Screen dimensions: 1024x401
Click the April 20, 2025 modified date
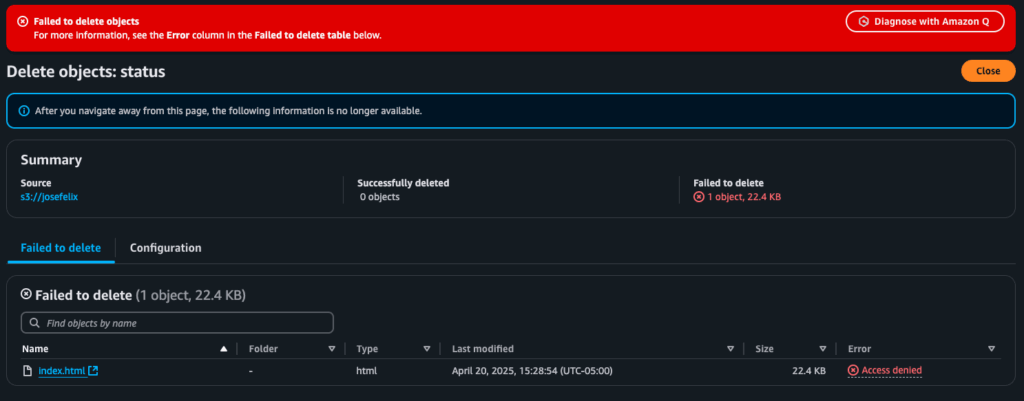(532, 371)
